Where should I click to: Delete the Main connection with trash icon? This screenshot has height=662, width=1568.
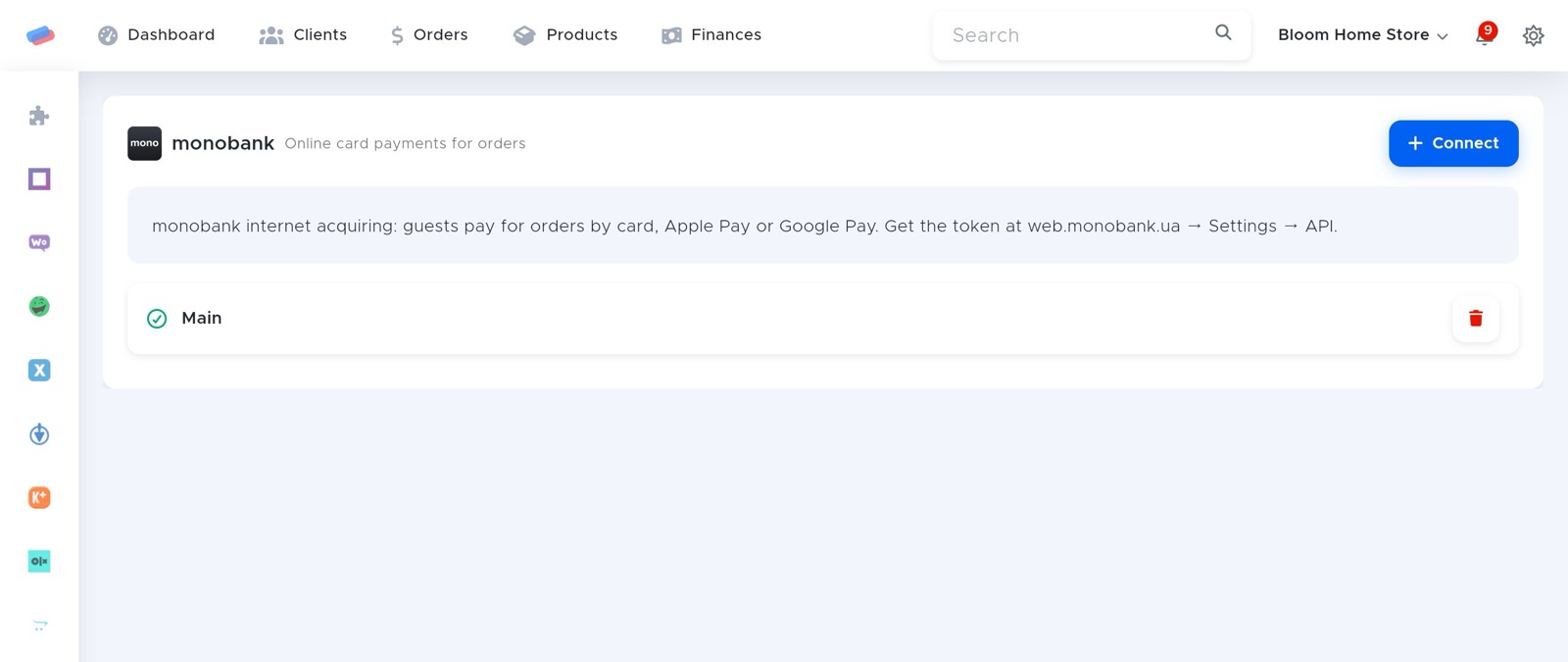[1476, 318]
